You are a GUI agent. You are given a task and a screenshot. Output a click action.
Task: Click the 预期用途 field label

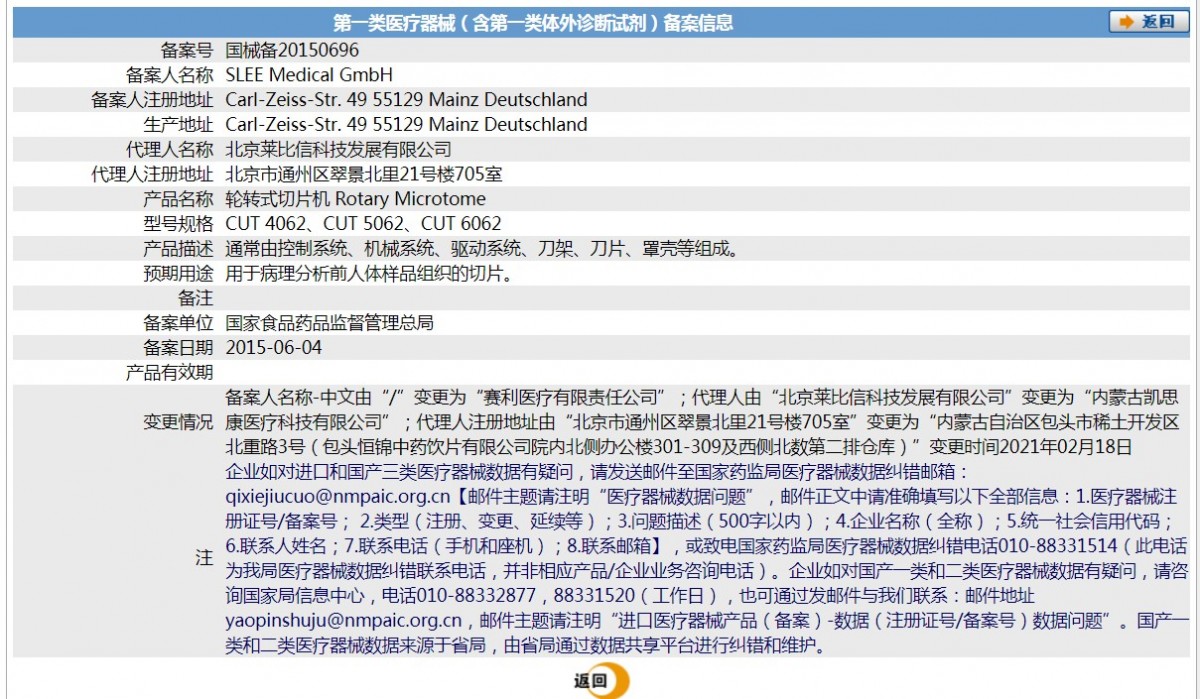point(178,273)
